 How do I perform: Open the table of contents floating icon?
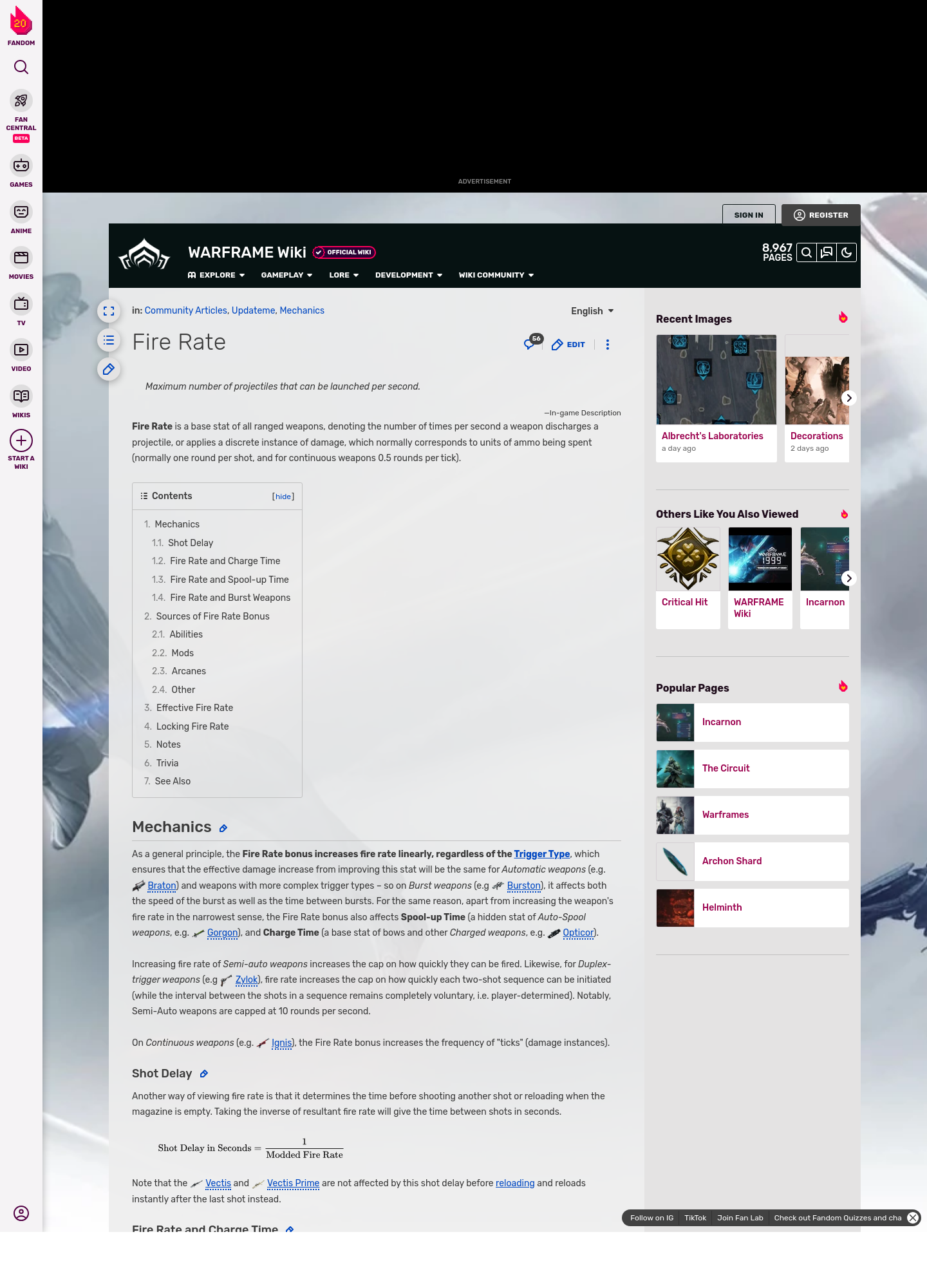point(109,340)
